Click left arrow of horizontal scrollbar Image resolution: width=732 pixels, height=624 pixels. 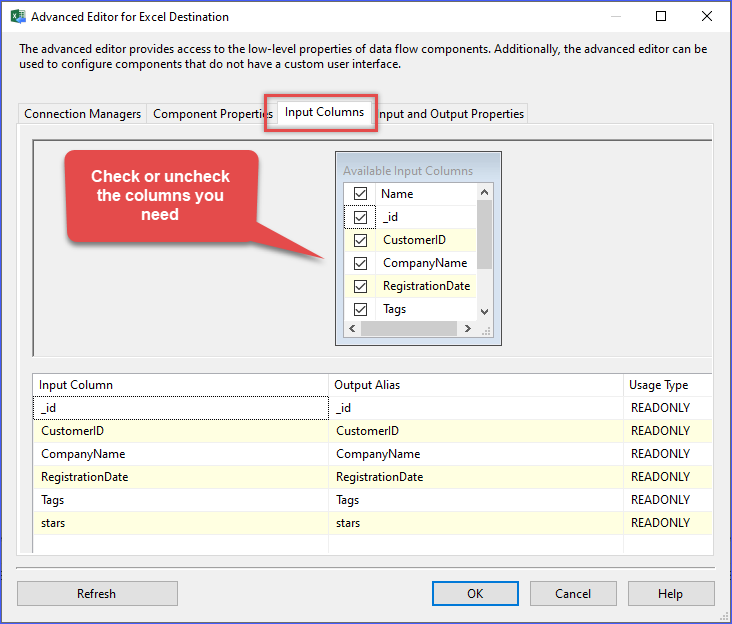[x=352, y=329]
